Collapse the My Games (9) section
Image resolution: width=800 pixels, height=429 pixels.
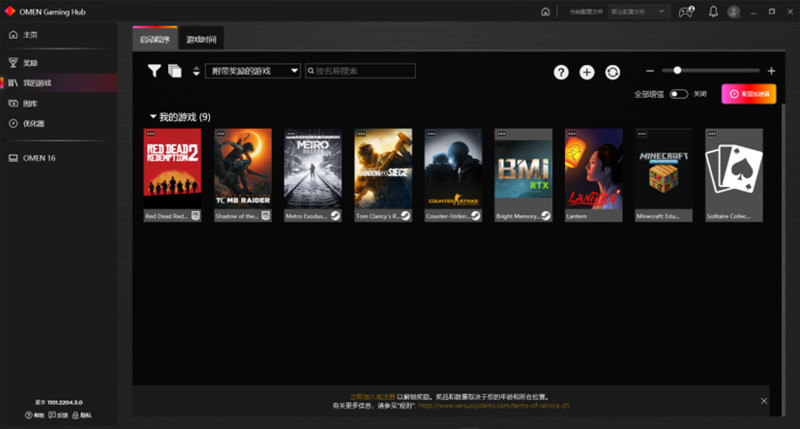pos(153,117)
